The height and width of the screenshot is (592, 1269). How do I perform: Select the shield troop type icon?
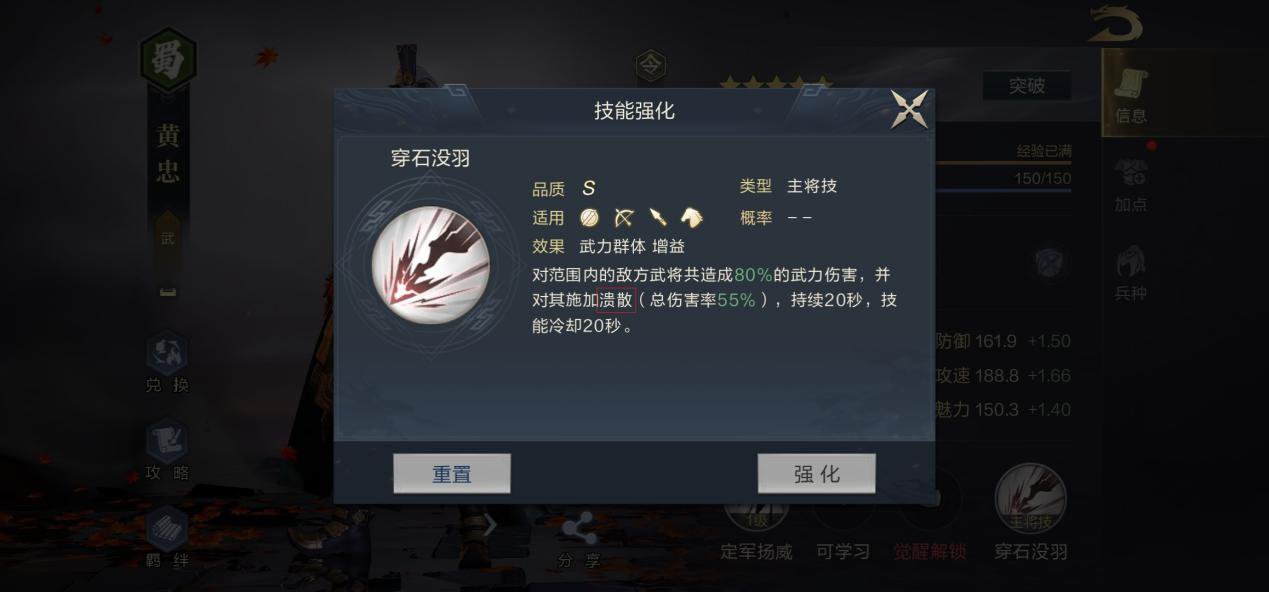[x=590, y=217]
